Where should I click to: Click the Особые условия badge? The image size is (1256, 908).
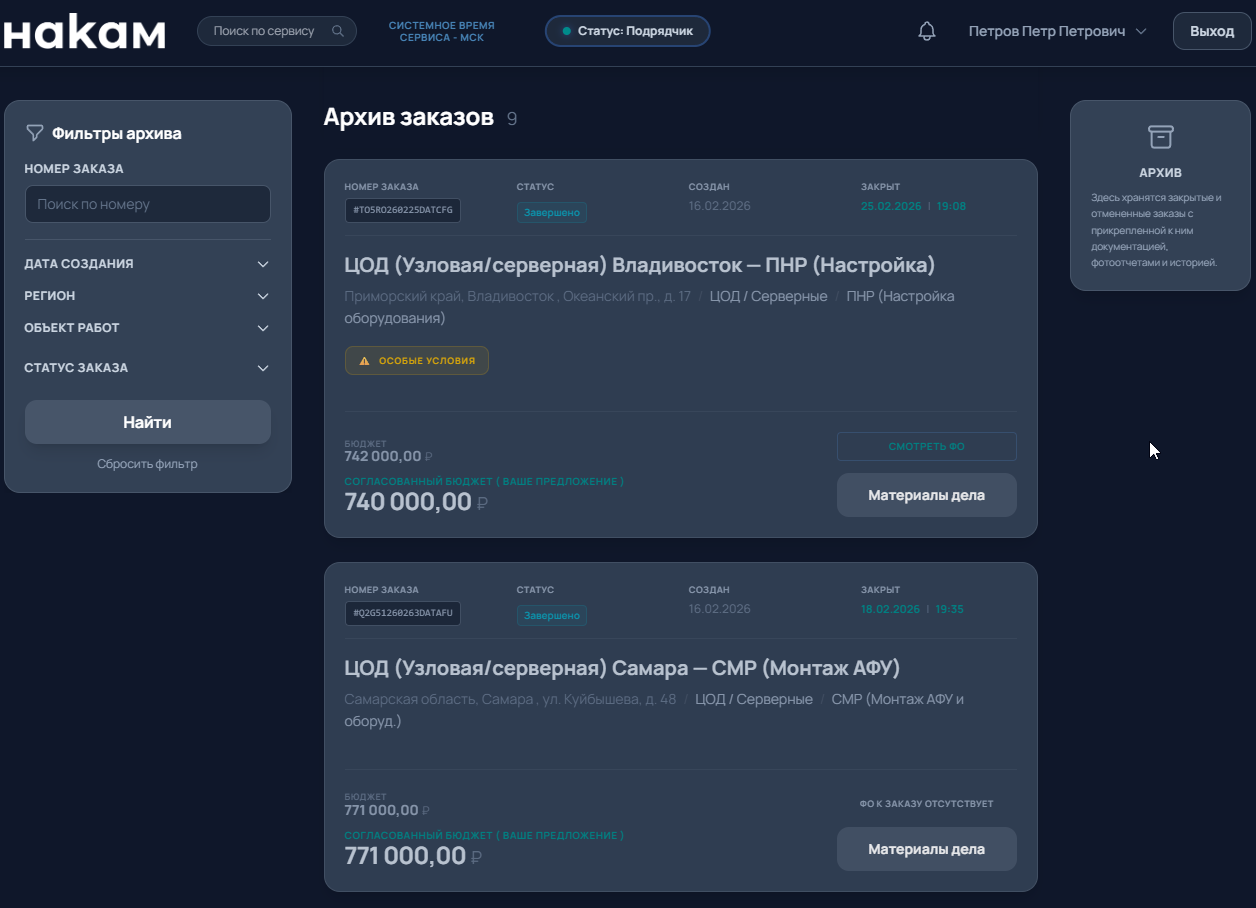click(417, 361)
